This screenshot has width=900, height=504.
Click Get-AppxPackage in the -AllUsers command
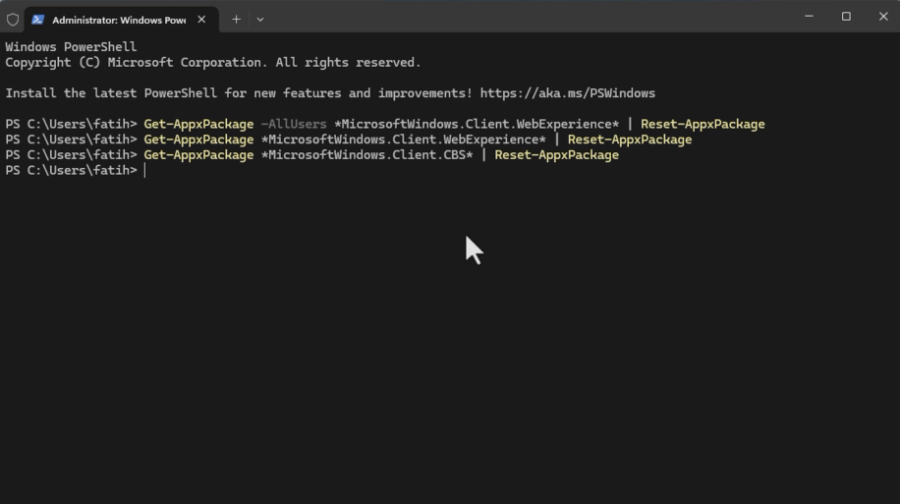pyautogui.click(x=199, y=124)
